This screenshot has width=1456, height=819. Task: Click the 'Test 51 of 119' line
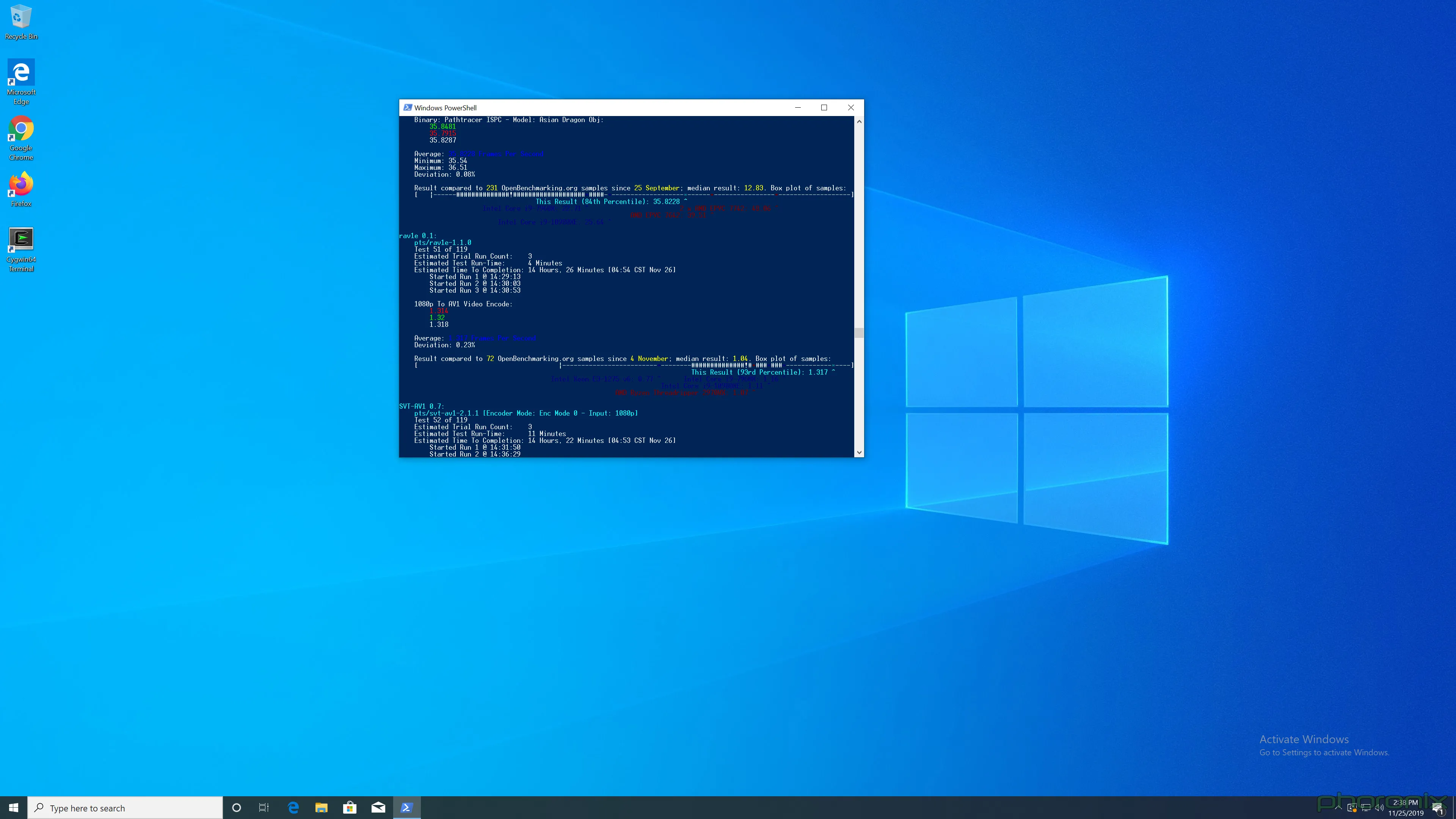(x=441, y=249)
